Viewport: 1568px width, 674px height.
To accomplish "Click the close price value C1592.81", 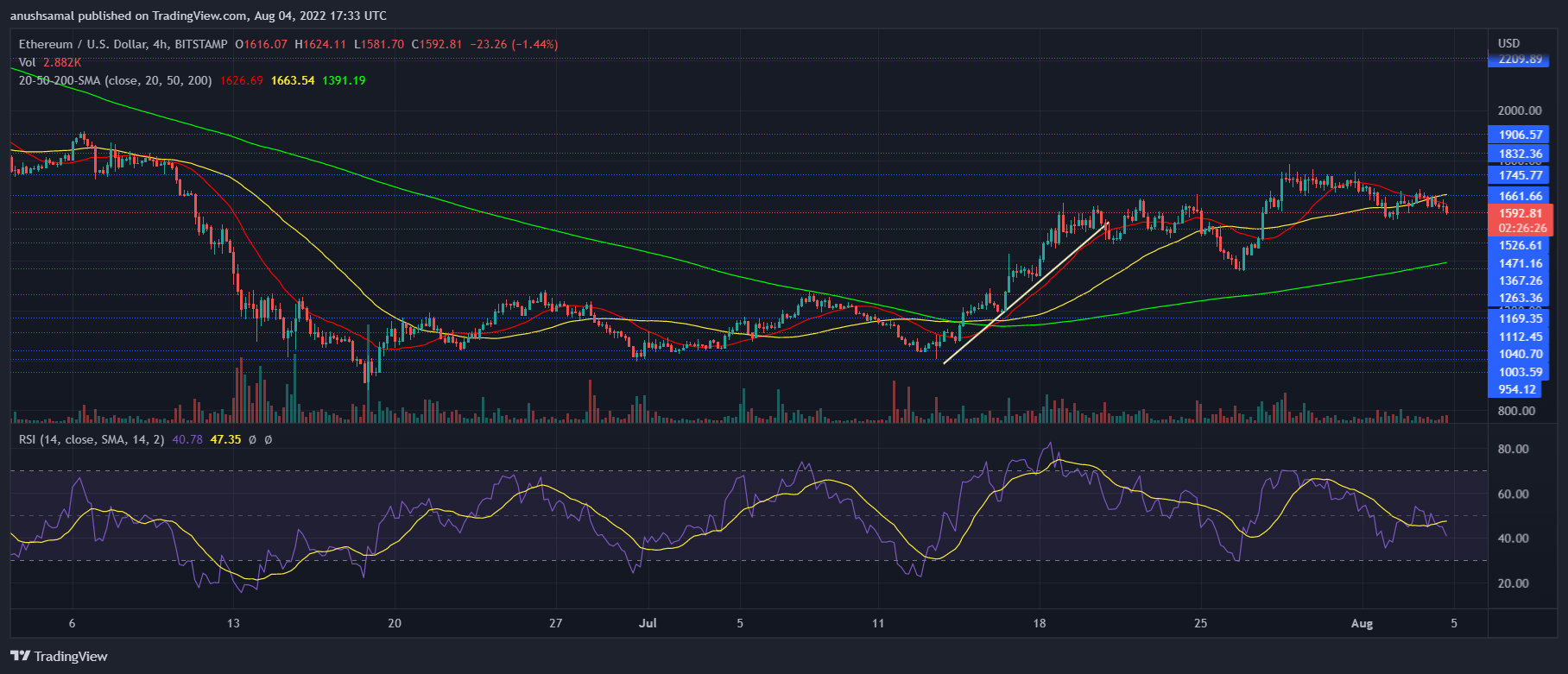I will click(x=437, y=44).
